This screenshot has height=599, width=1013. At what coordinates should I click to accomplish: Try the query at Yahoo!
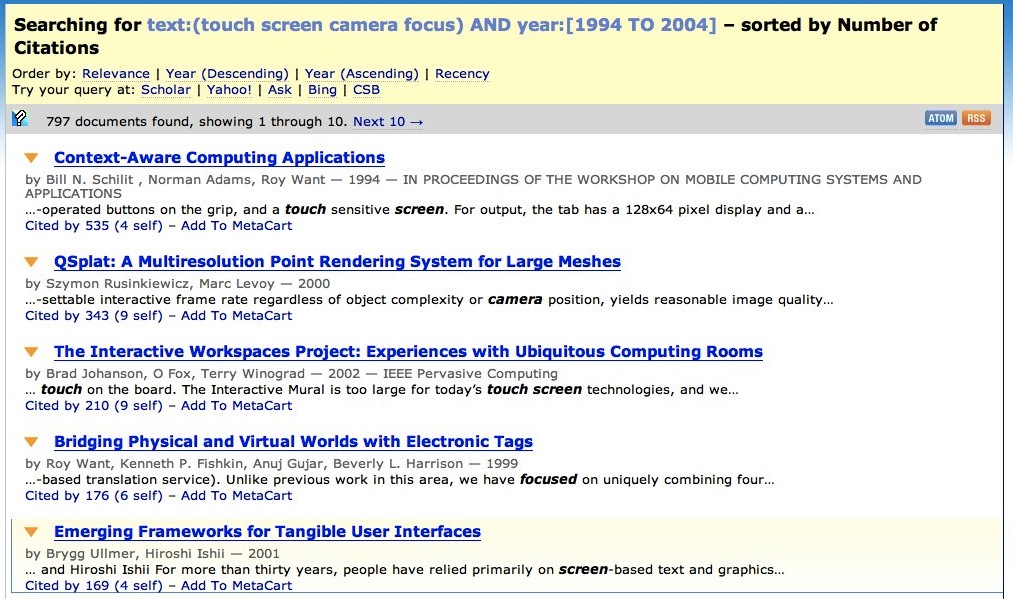(229, 90)
